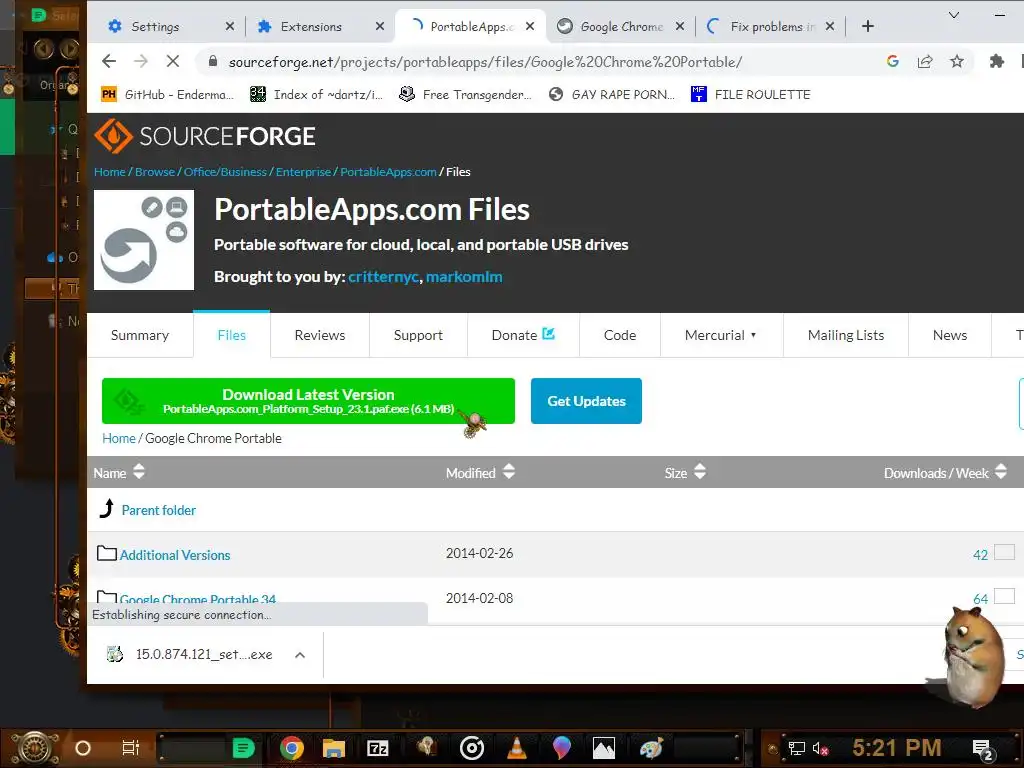Screen dimensions: 1024x768
Task: Open the Extensions puzzle icon
Action: (x=997, y=61)
